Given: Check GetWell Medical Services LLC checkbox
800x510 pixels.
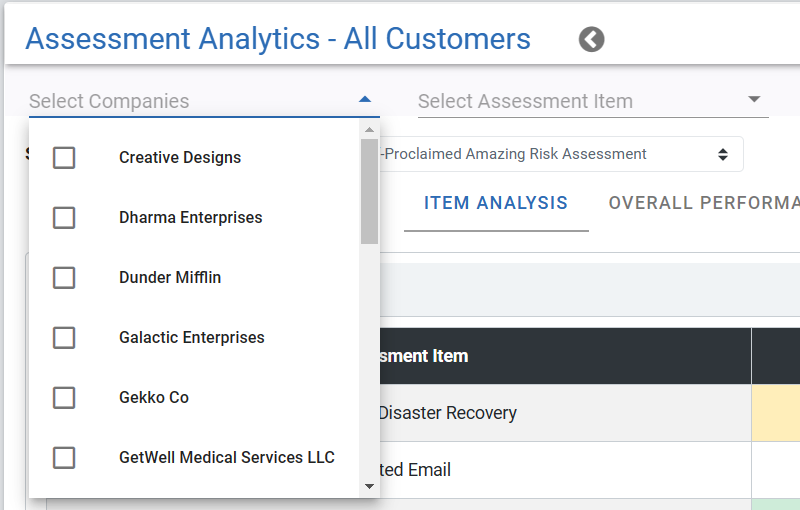Looking at the screenshot, I should pos(64,457).
